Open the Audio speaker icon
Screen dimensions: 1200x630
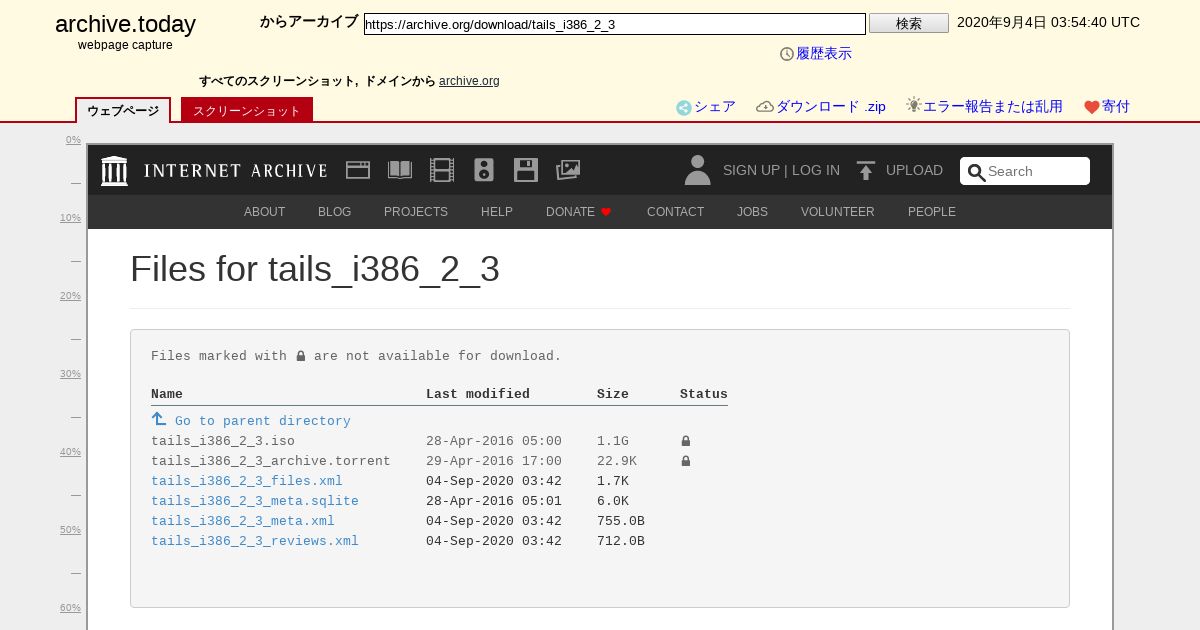(x=484, y=170)
